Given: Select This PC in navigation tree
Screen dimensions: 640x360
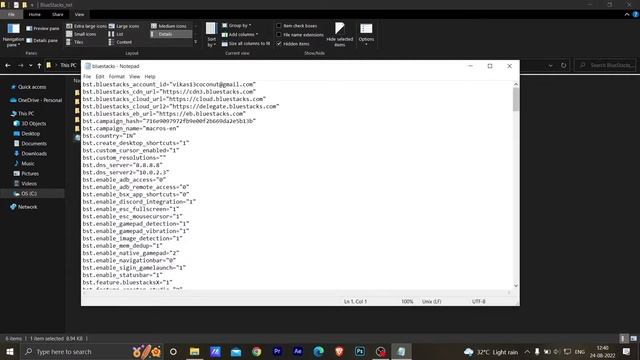Looking at the screenshot, I should (22, 113).
